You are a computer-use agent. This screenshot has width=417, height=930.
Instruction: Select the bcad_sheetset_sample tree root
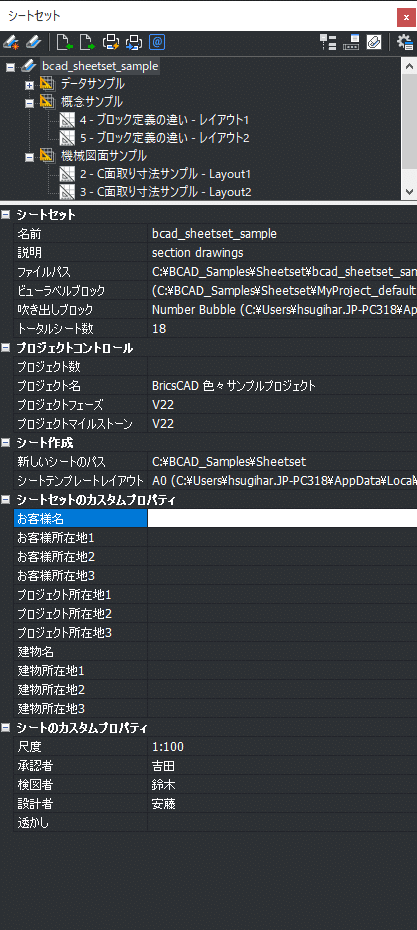(x=100, y=66)
